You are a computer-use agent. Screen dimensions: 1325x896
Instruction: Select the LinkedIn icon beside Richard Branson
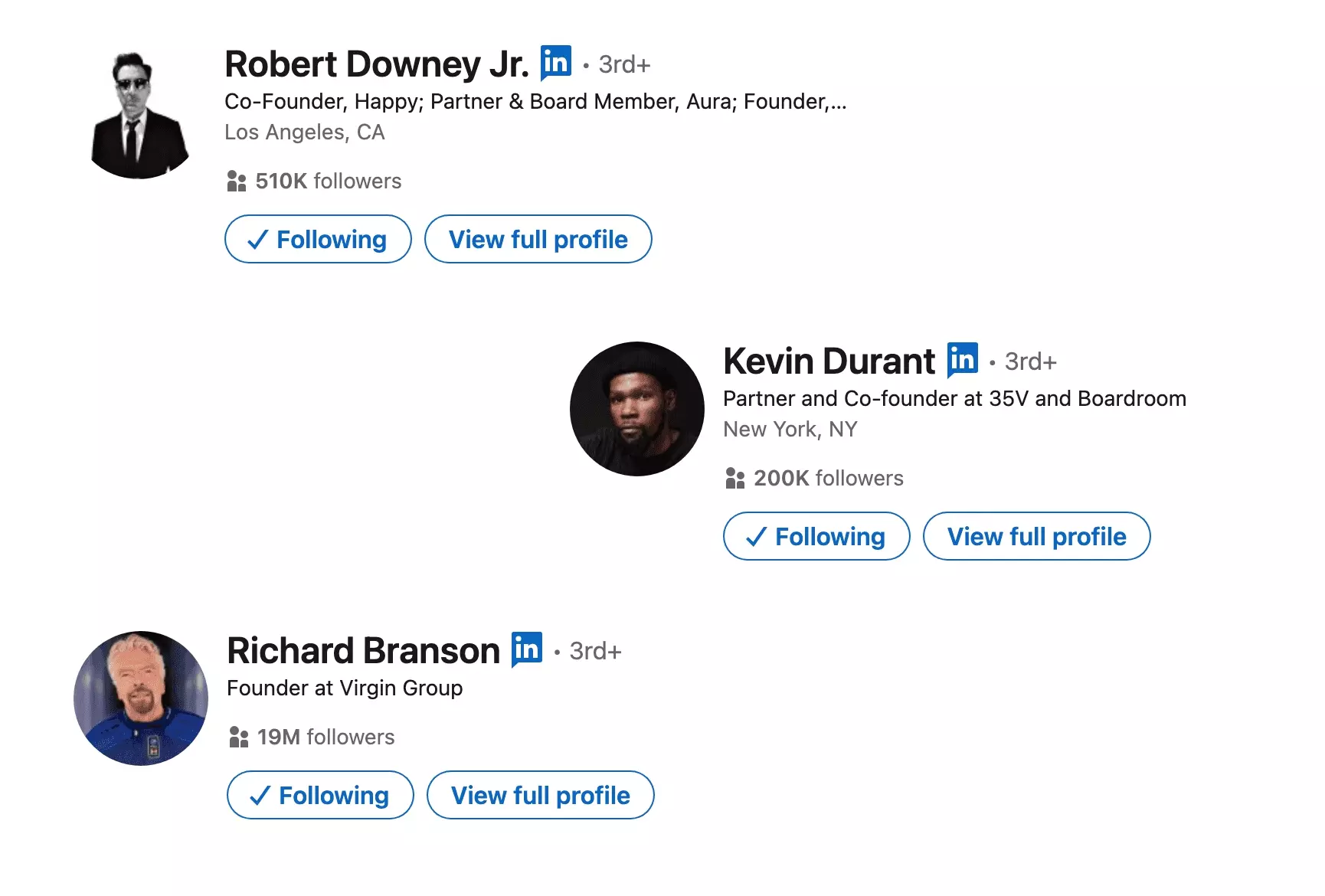point(527,649)
